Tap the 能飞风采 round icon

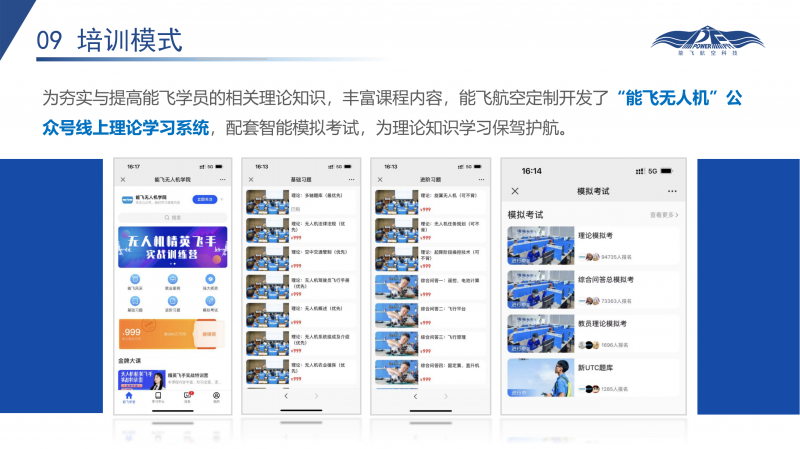click(135, 279)
